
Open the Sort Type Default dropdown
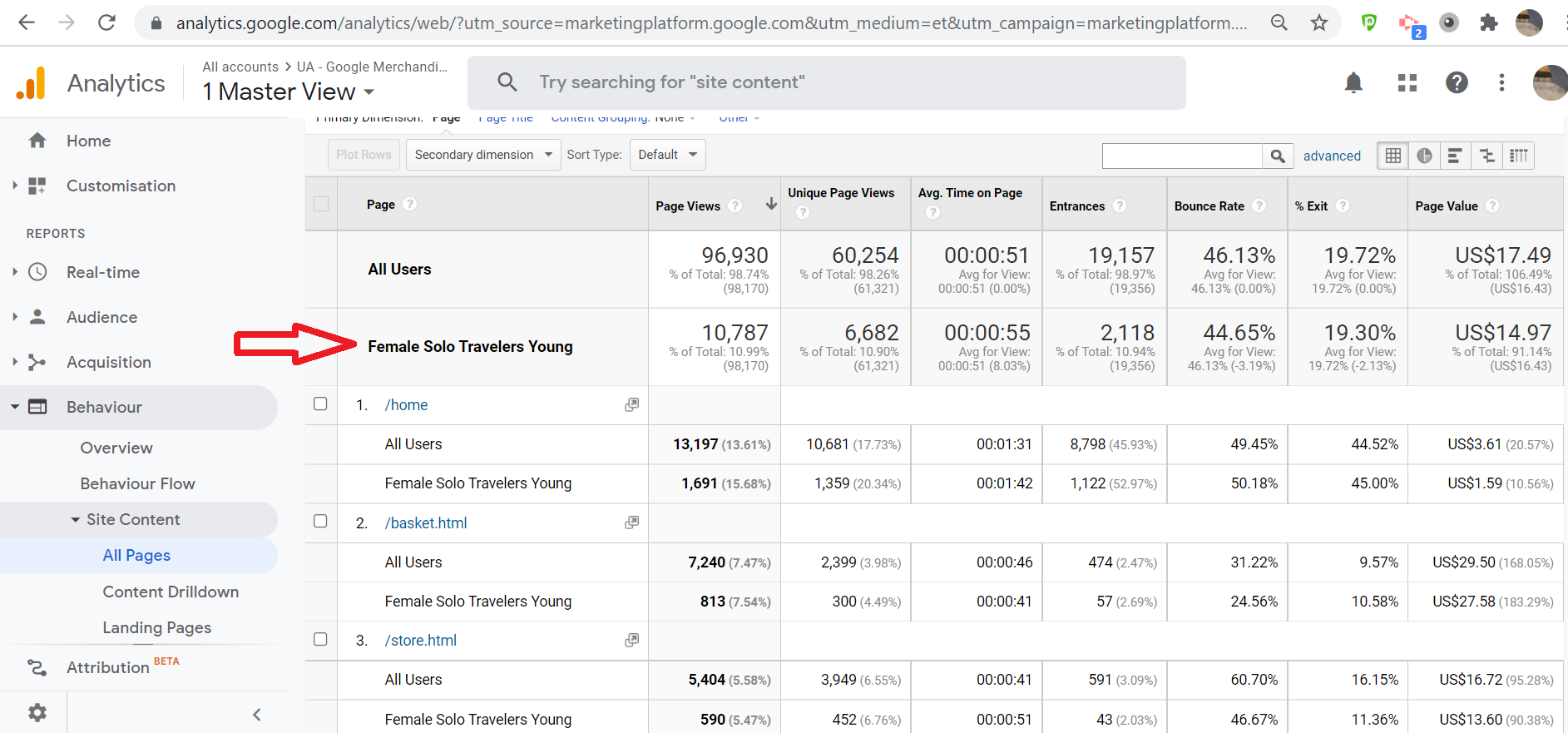(667, 155)
